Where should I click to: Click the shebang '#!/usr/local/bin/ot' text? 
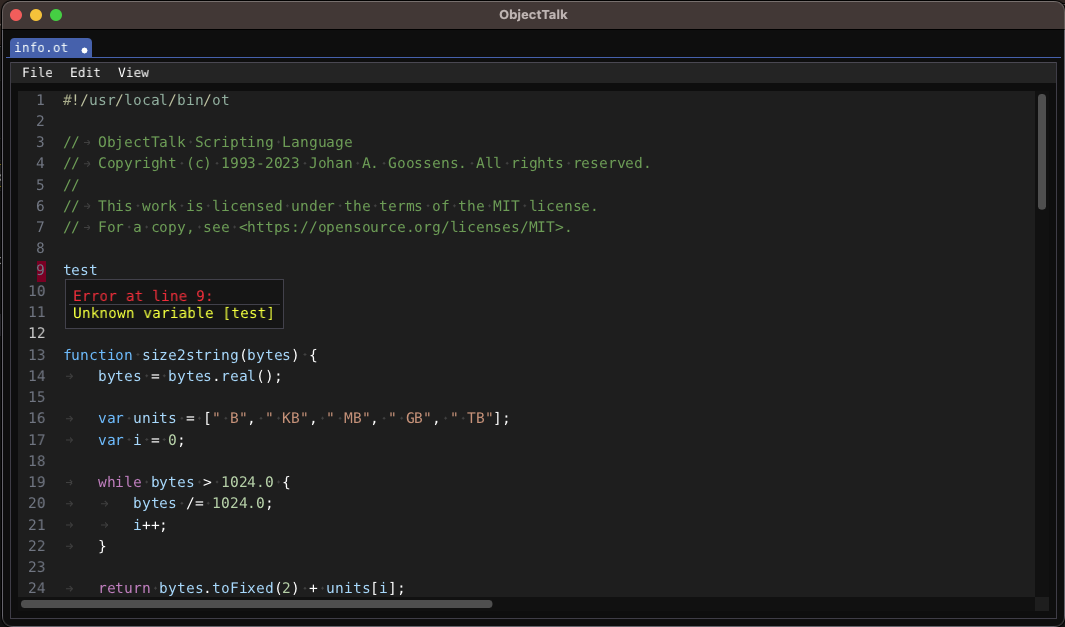[x=146, y=101]
